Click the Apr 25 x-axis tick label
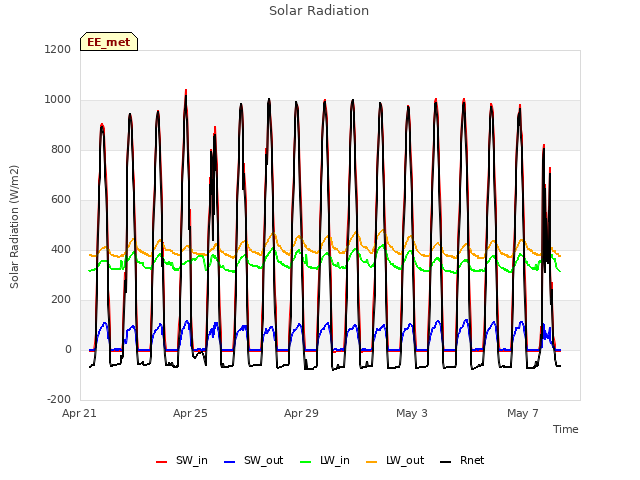The image size is (640, 480). coord(190,413)
